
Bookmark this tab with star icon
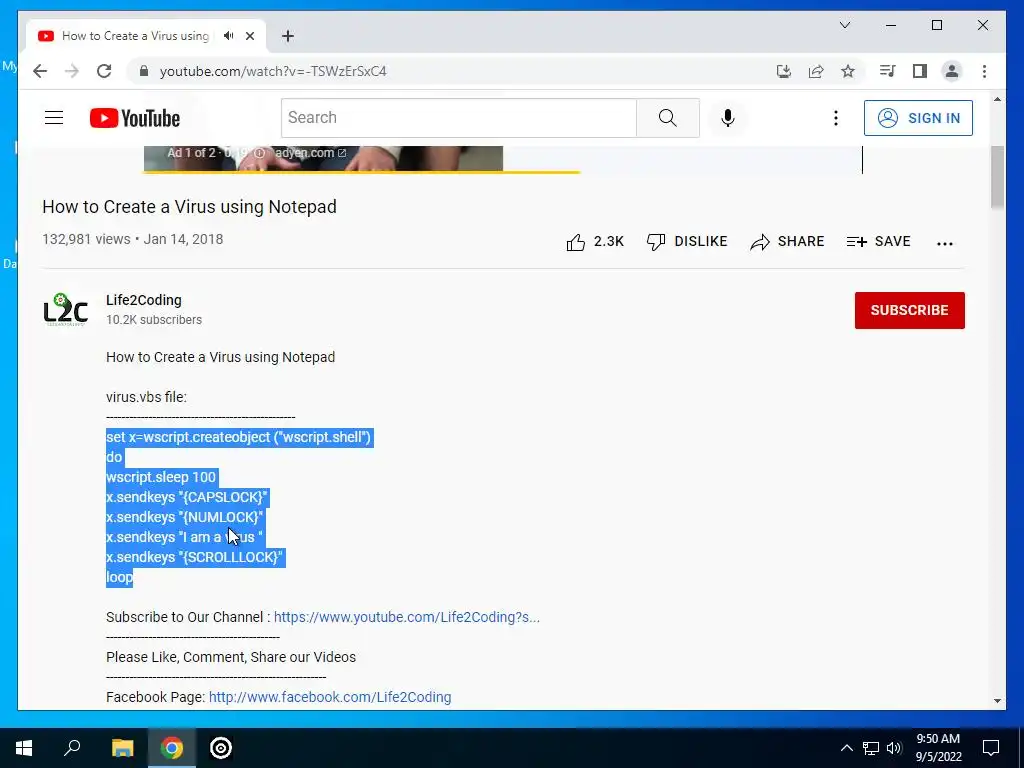[848, 71]
